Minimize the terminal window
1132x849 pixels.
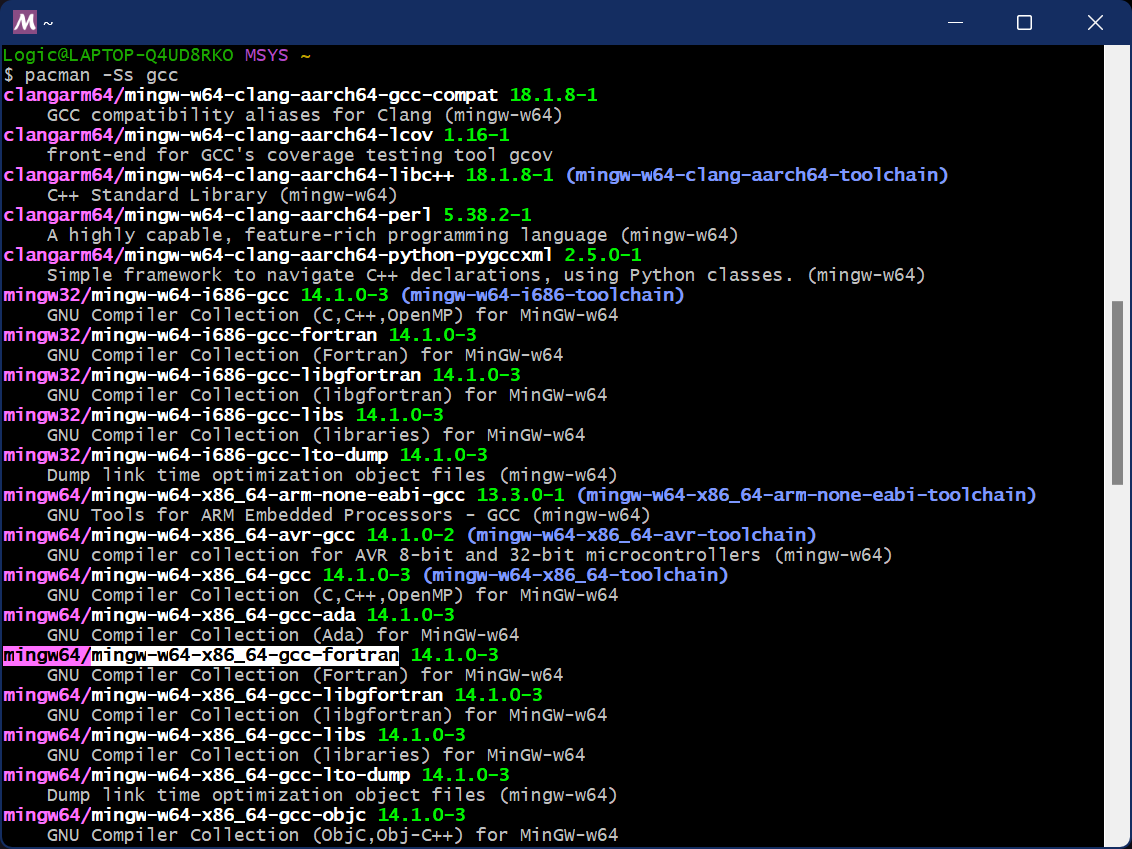pyautogui.click(x=955, y=22)
